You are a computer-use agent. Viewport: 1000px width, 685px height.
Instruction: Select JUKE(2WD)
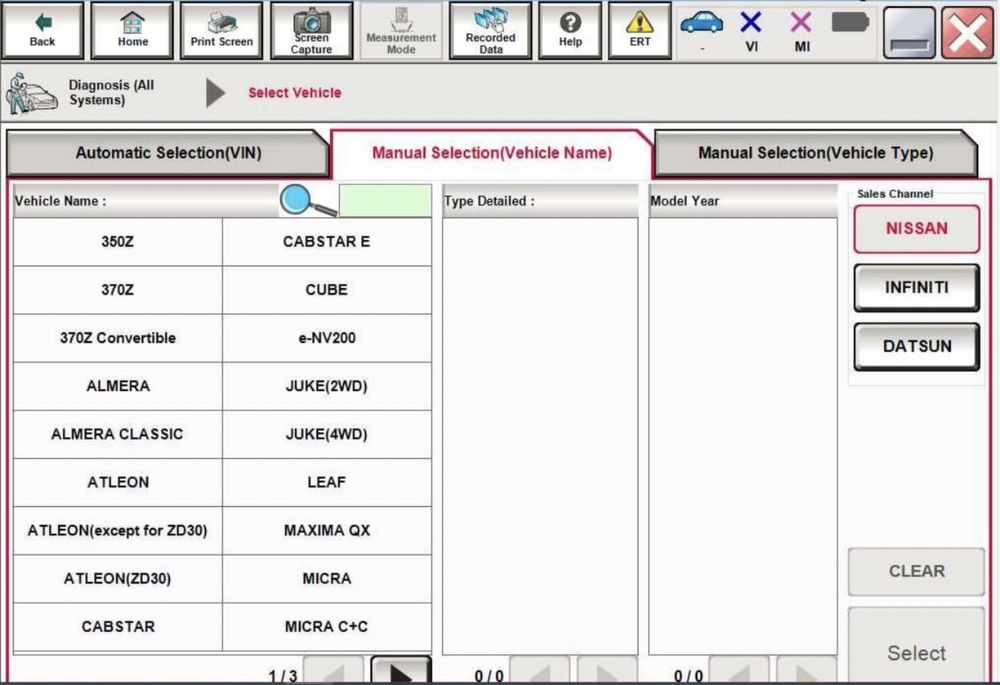click(327, 386)
